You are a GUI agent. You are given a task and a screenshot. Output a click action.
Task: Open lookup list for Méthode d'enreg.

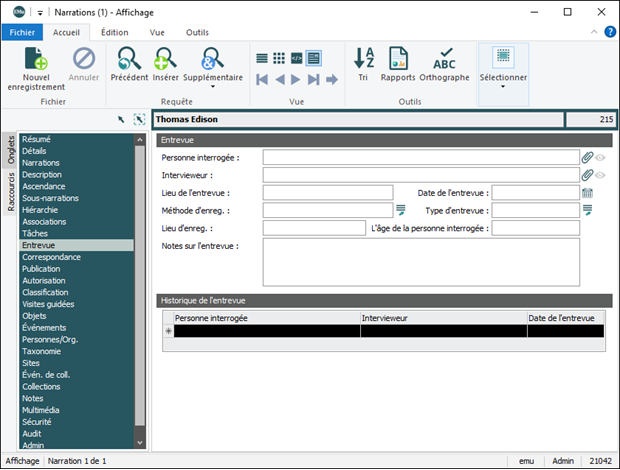click(x=401, y=210)
